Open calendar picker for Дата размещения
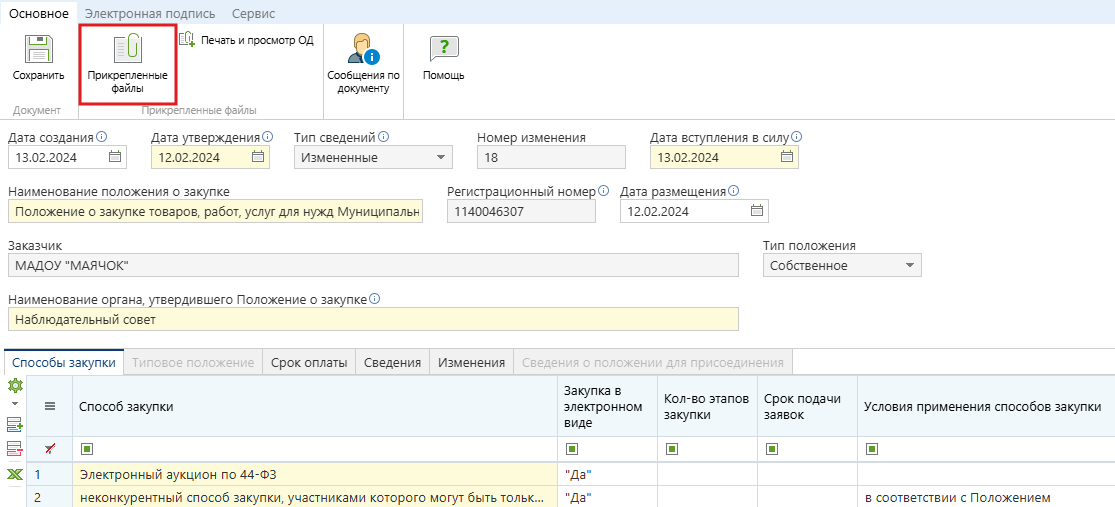The height and width of the screenshot is (507, 1115). point(757,210)
